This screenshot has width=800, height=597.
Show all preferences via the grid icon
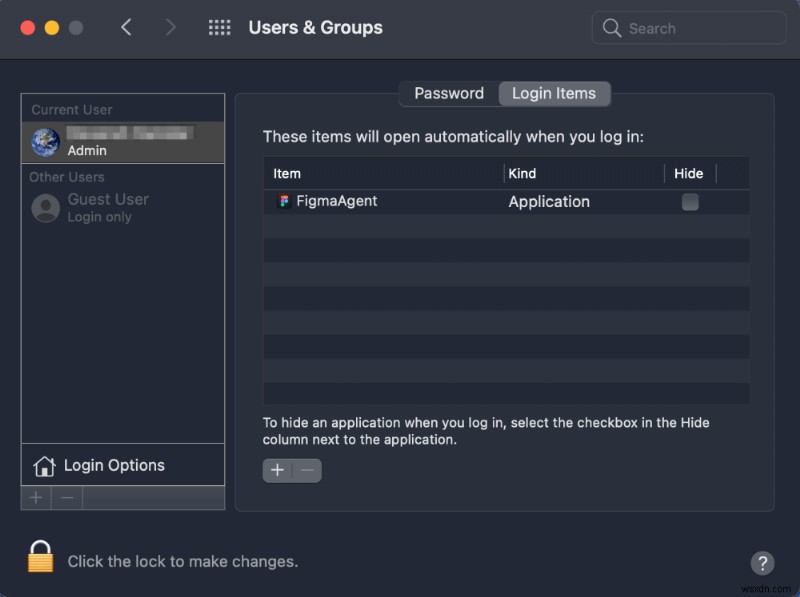pos(219,28)
